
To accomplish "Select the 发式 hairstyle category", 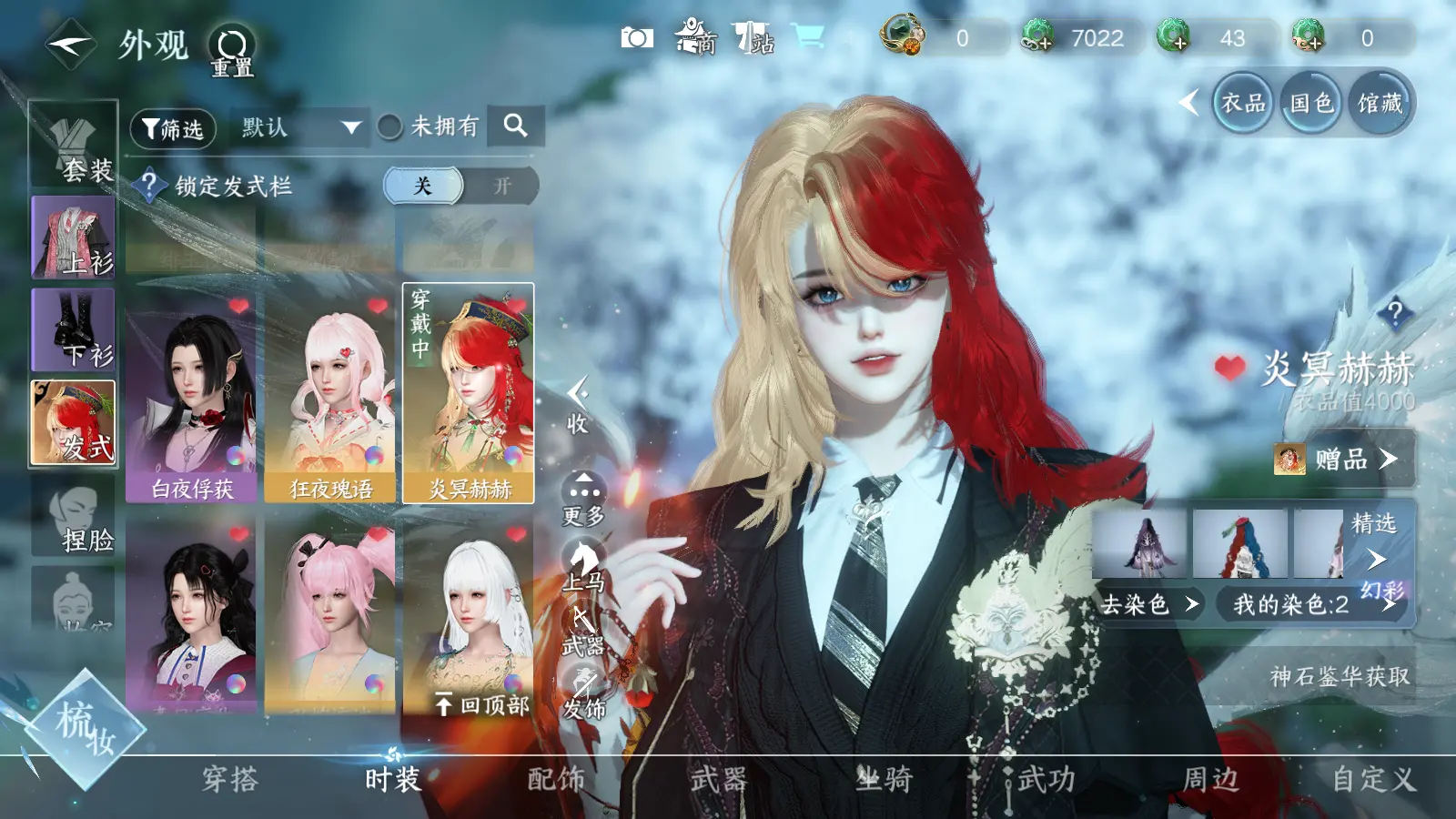I will click(74, 423).
